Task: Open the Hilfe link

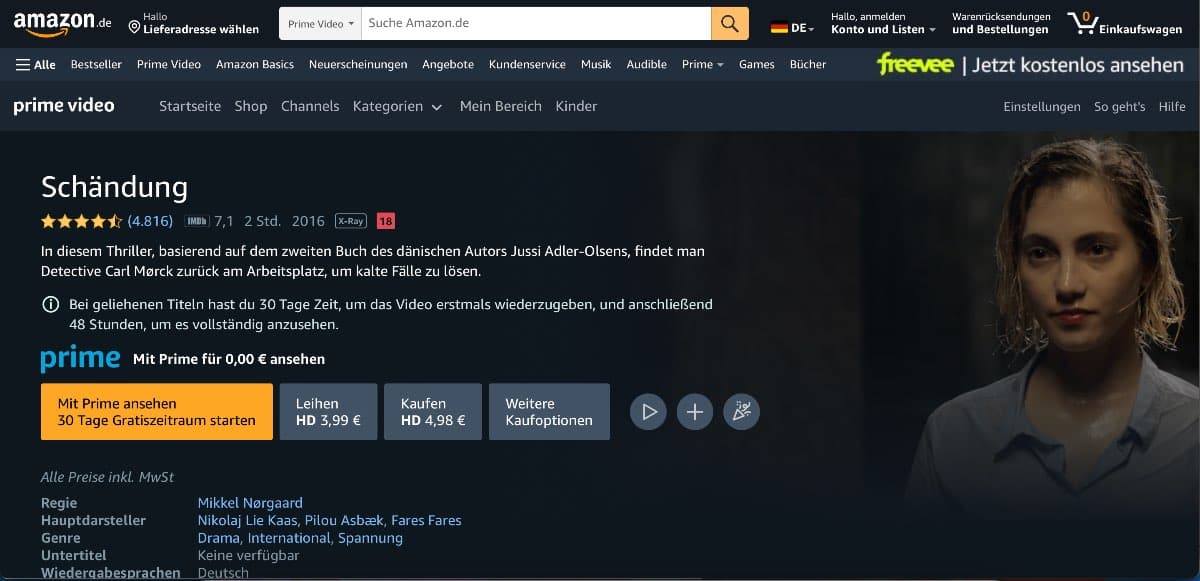Action: click(1172, 106)
